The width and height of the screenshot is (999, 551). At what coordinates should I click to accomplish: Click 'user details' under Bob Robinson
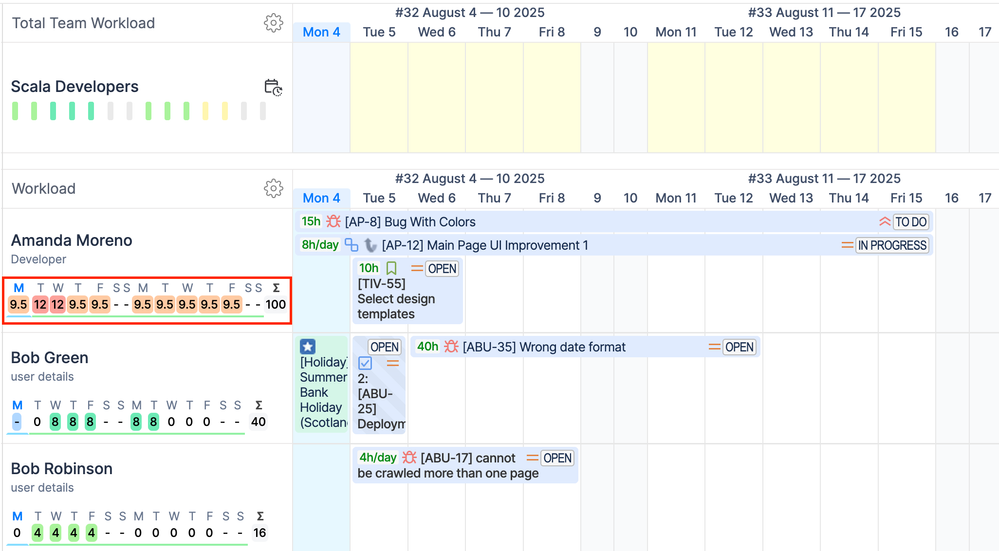click(x=42, y=487)
